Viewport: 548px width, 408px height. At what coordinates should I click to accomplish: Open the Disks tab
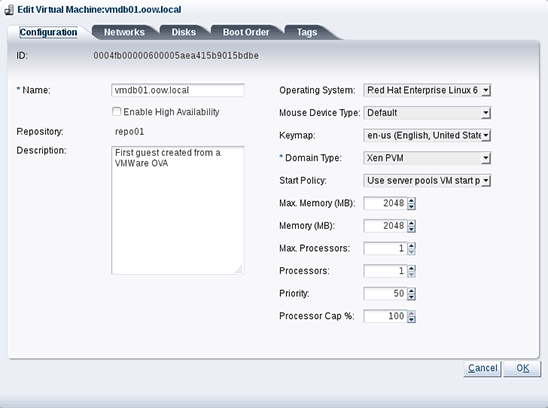point(183,32)
